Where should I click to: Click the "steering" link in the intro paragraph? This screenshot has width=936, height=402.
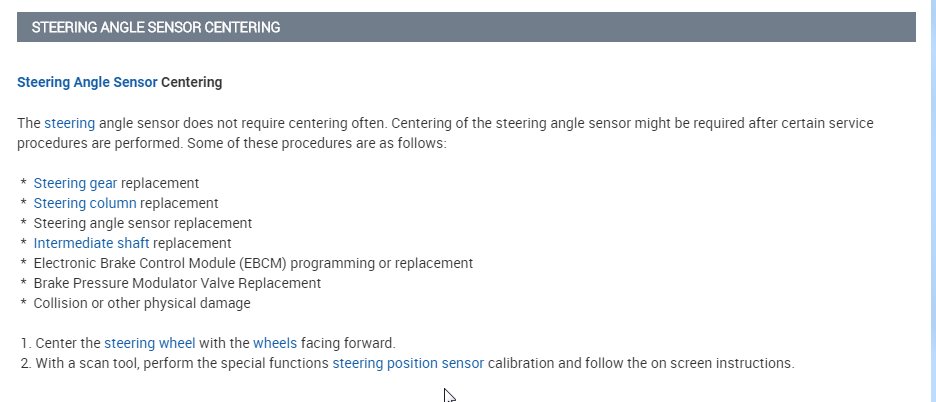69,123
